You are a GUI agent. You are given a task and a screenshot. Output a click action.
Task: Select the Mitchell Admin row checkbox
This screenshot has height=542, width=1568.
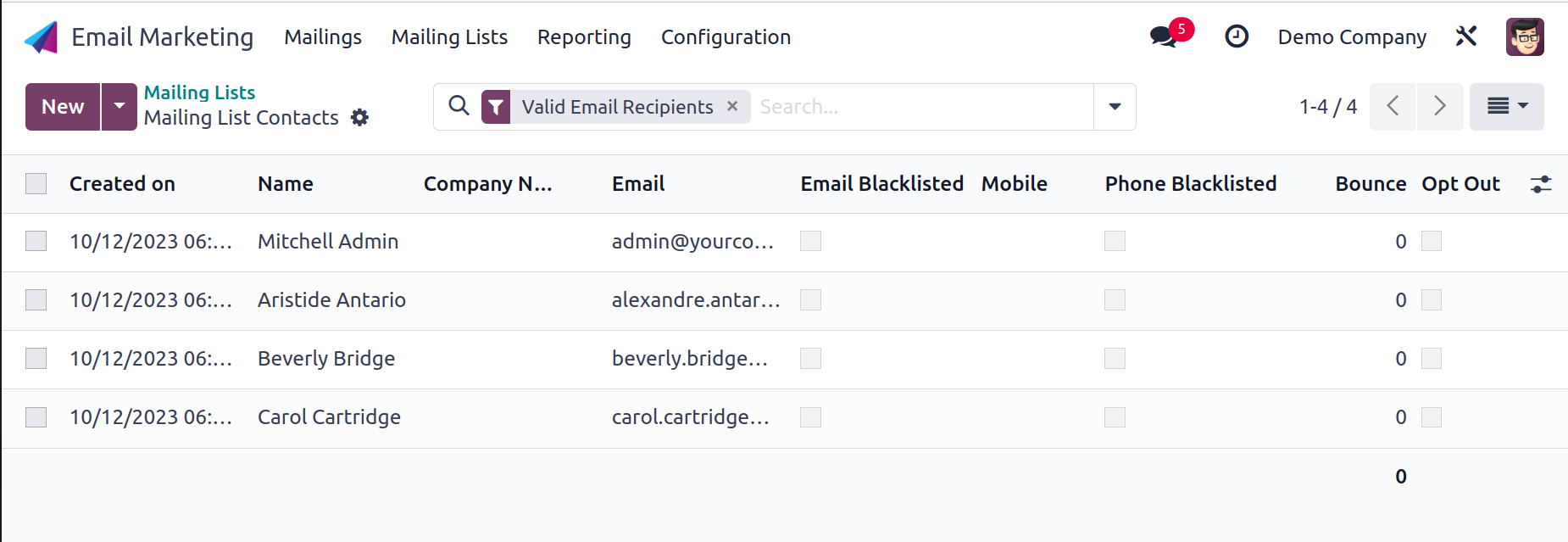pos(36,241)
